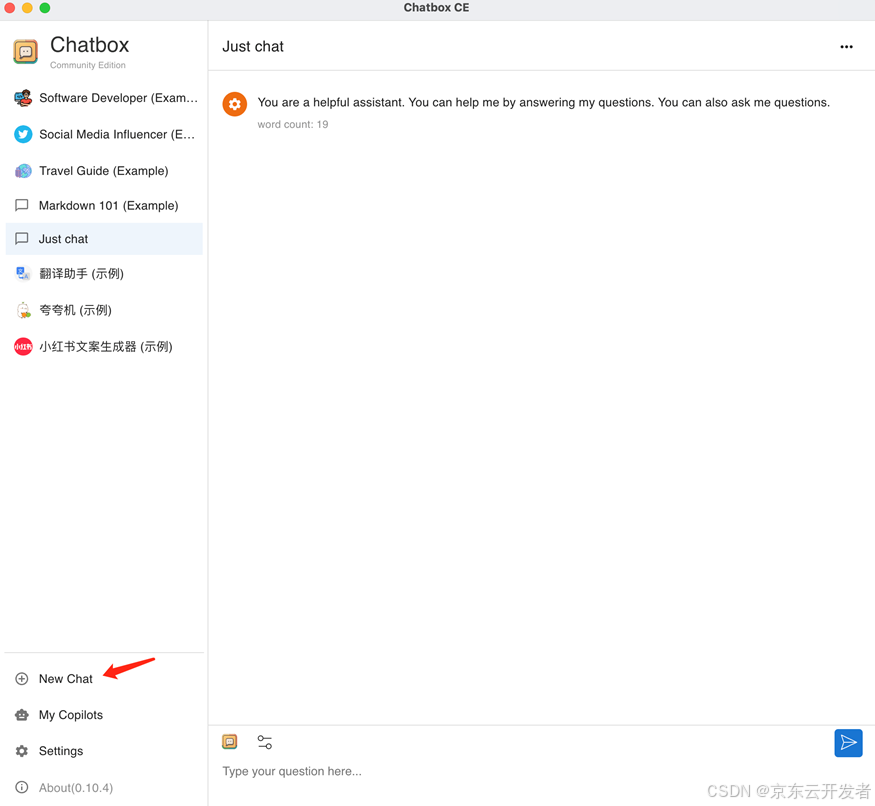Image resolution: width=875 pixels, height=806 pixels.
Task: Click the Travel Guide globe avatar icon
Action: pos(23,171)
